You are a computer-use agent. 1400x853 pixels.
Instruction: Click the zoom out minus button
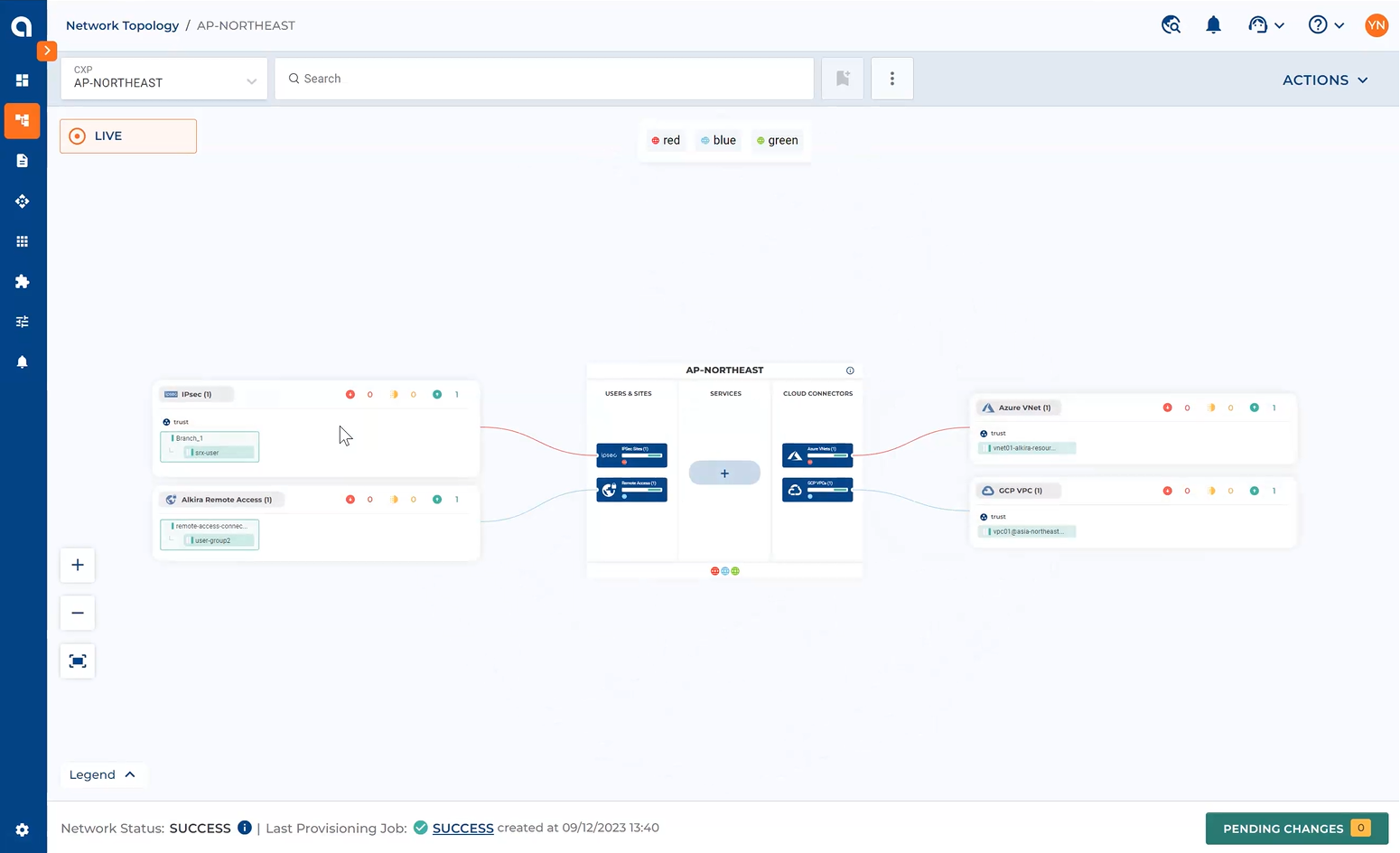(x=78, y=614)
